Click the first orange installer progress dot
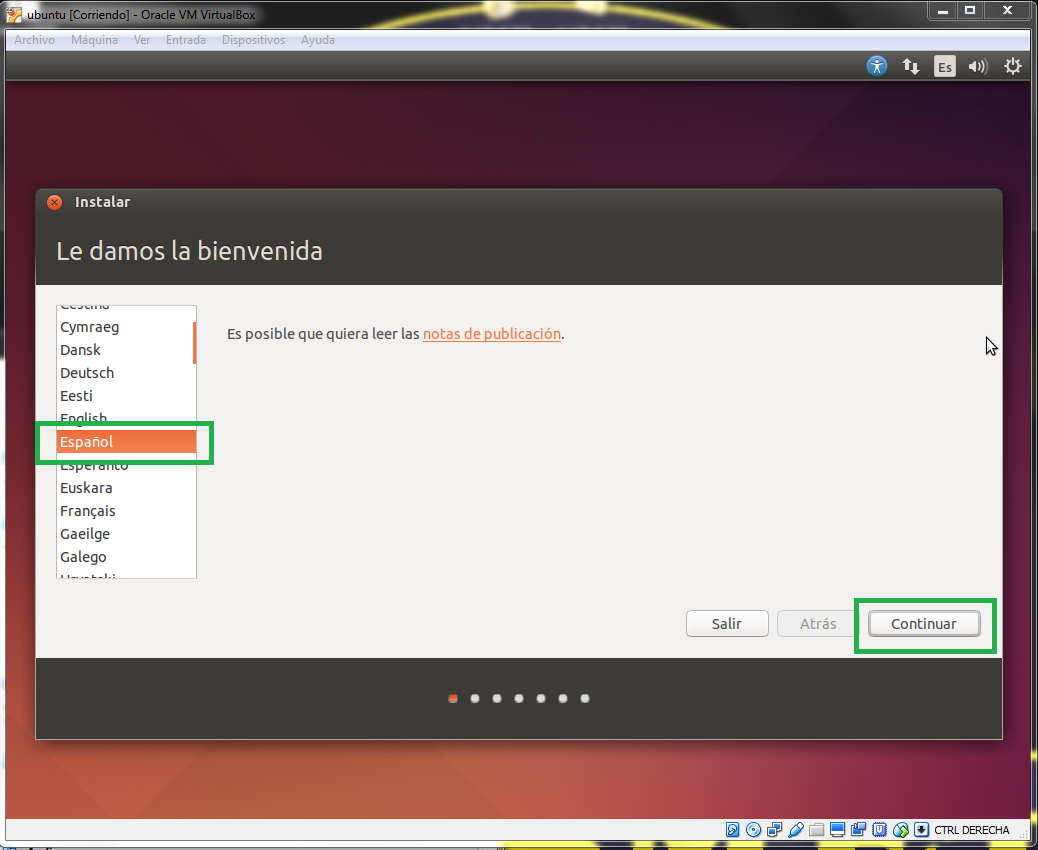Image resolution: width=1038 pixels, height=850 pixels. click(x=453, y=698)
